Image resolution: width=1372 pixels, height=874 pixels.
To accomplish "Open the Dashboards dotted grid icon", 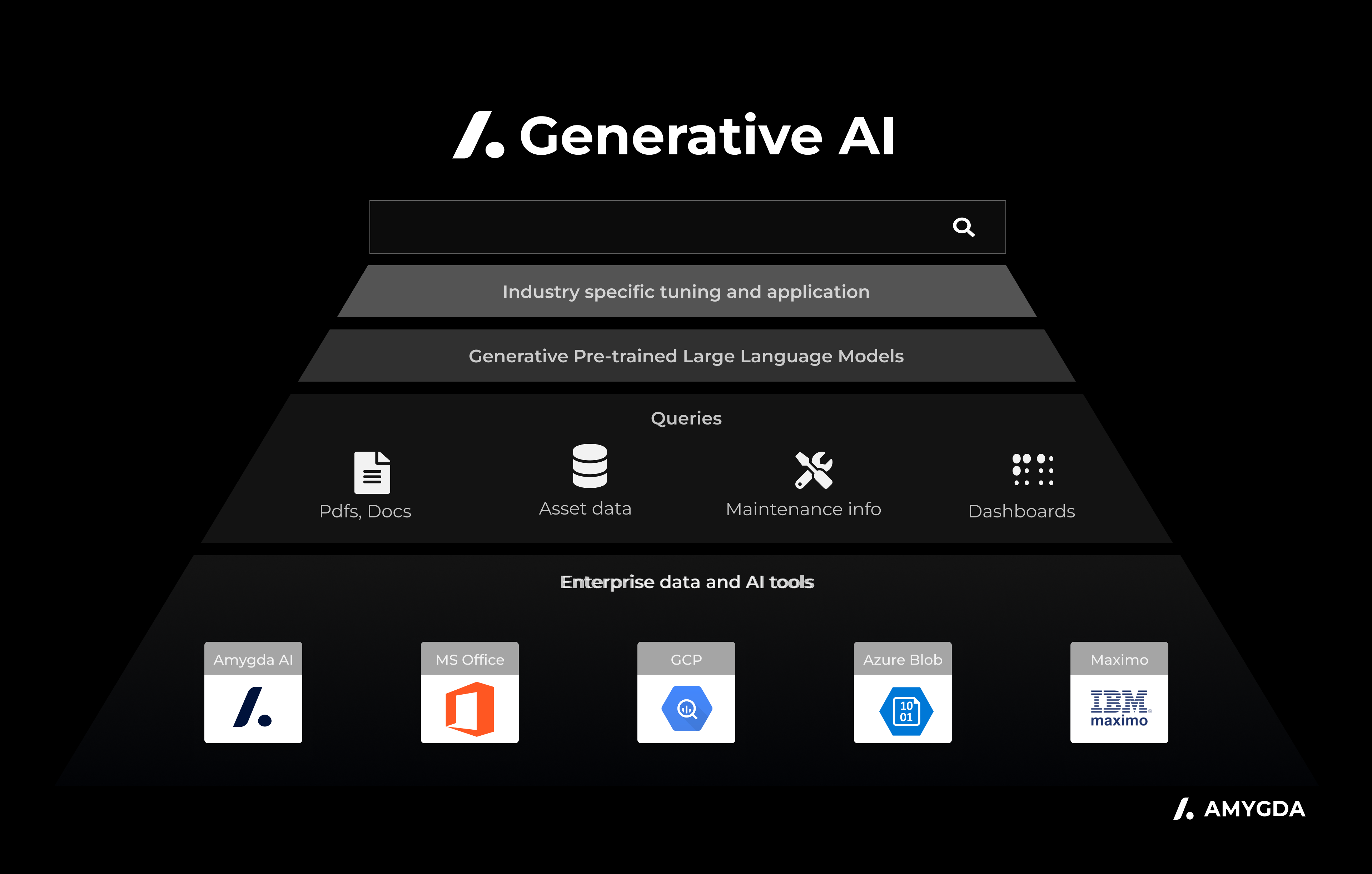I will point(1033,470).
